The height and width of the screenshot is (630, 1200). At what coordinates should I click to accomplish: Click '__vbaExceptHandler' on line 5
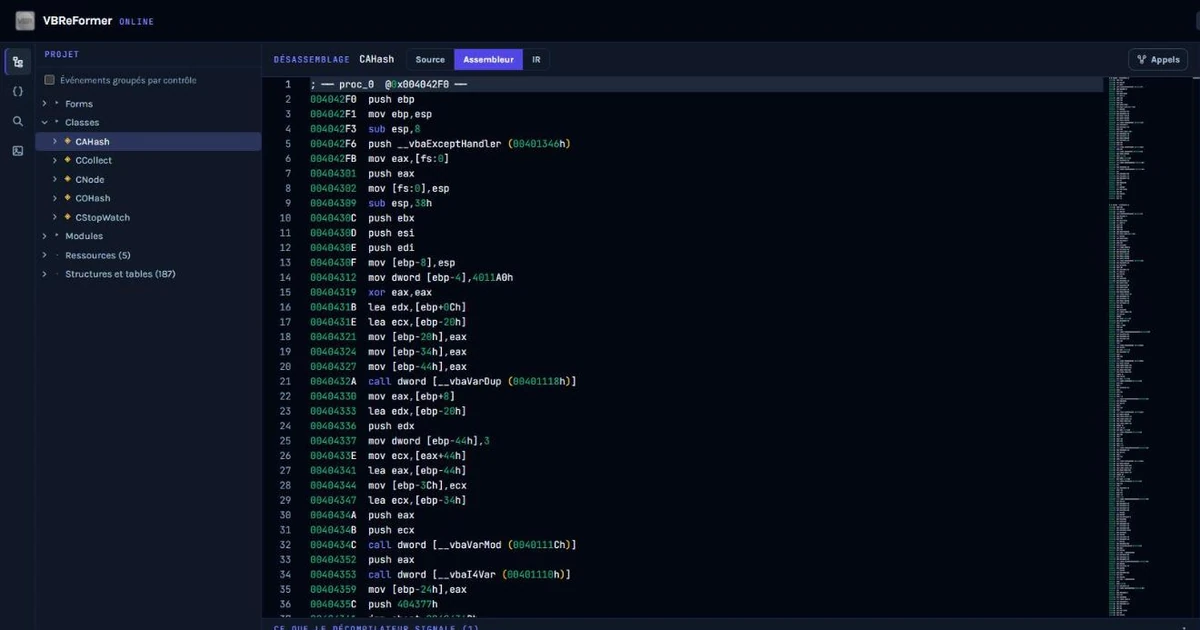(x=450, y=144)
